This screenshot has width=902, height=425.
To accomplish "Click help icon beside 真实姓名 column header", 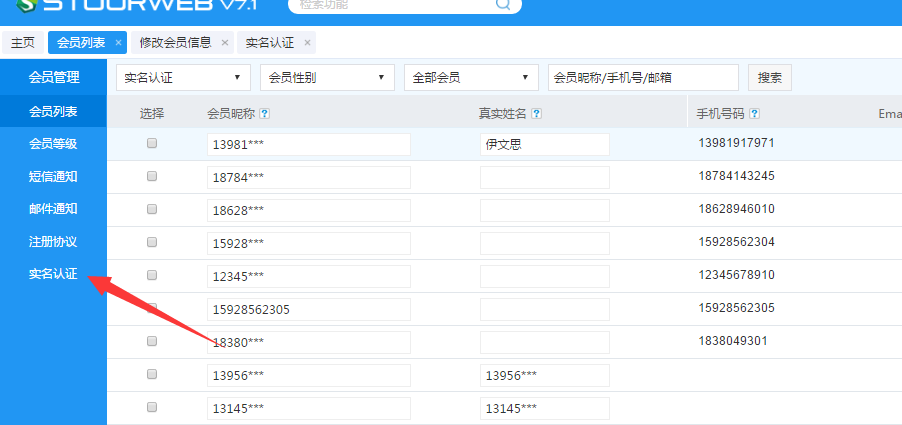I will pos(537,114).
